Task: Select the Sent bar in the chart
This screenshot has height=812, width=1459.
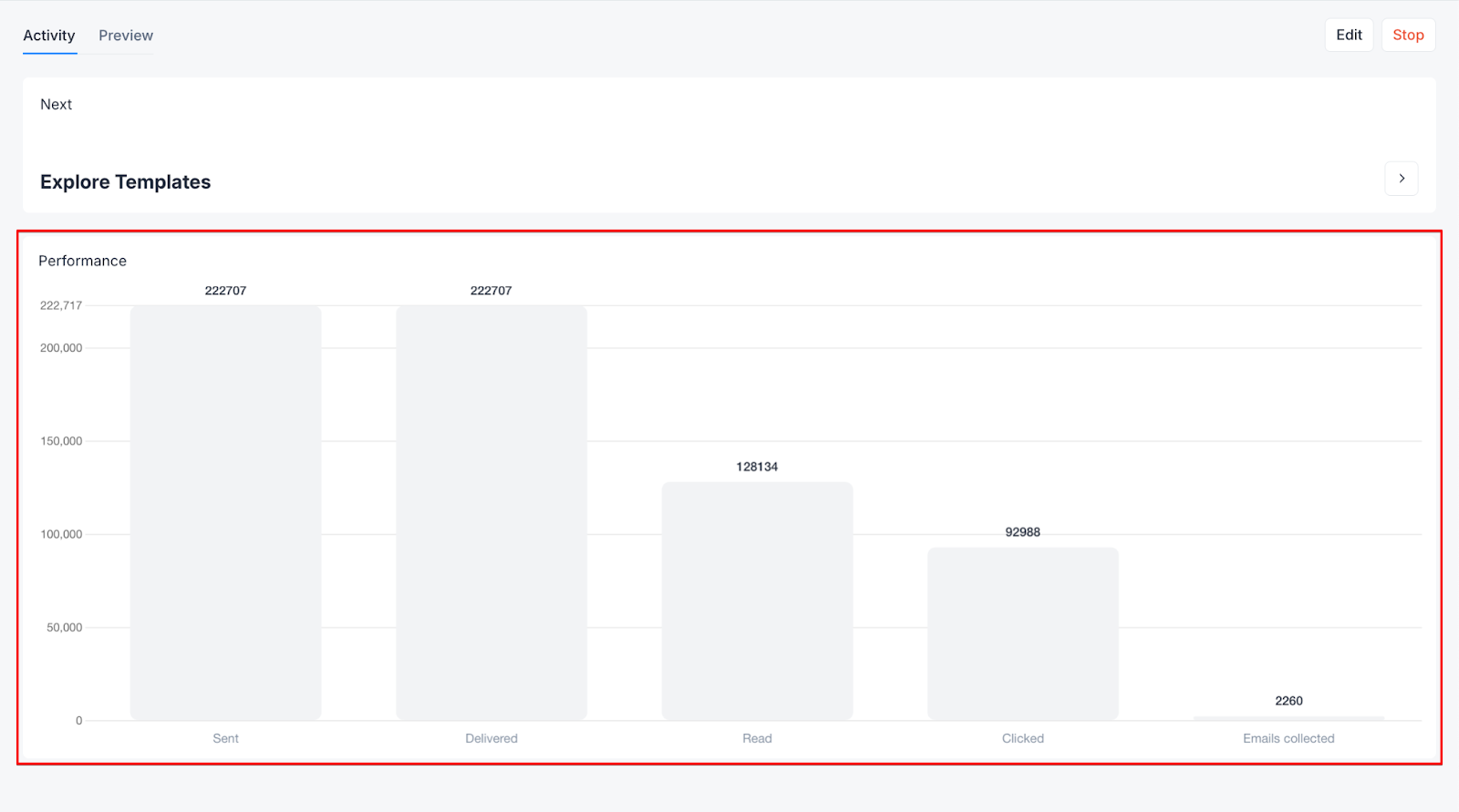Action: 225,512
